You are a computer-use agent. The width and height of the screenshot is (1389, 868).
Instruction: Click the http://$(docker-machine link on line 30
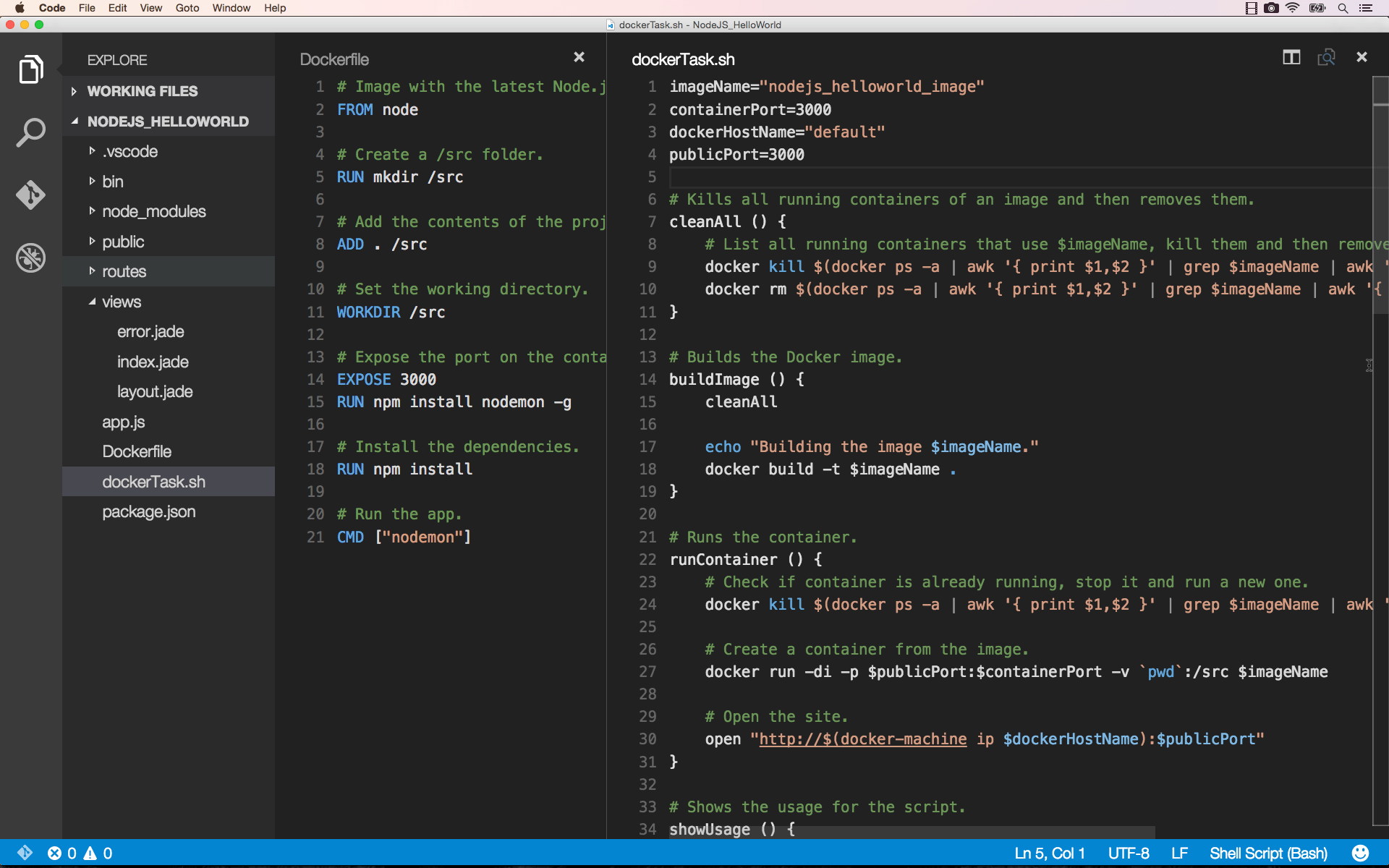(x=862, y=739)
